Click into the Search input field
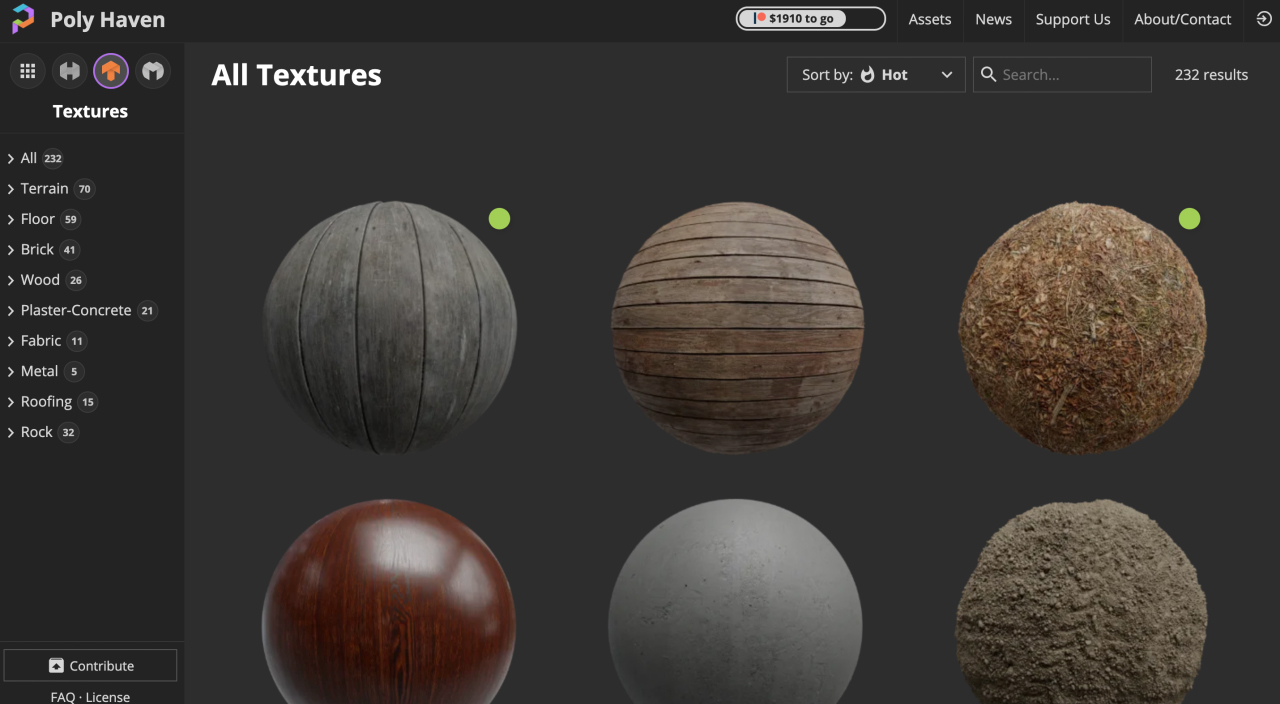 pyautogui.click(x=1062, y=75)
